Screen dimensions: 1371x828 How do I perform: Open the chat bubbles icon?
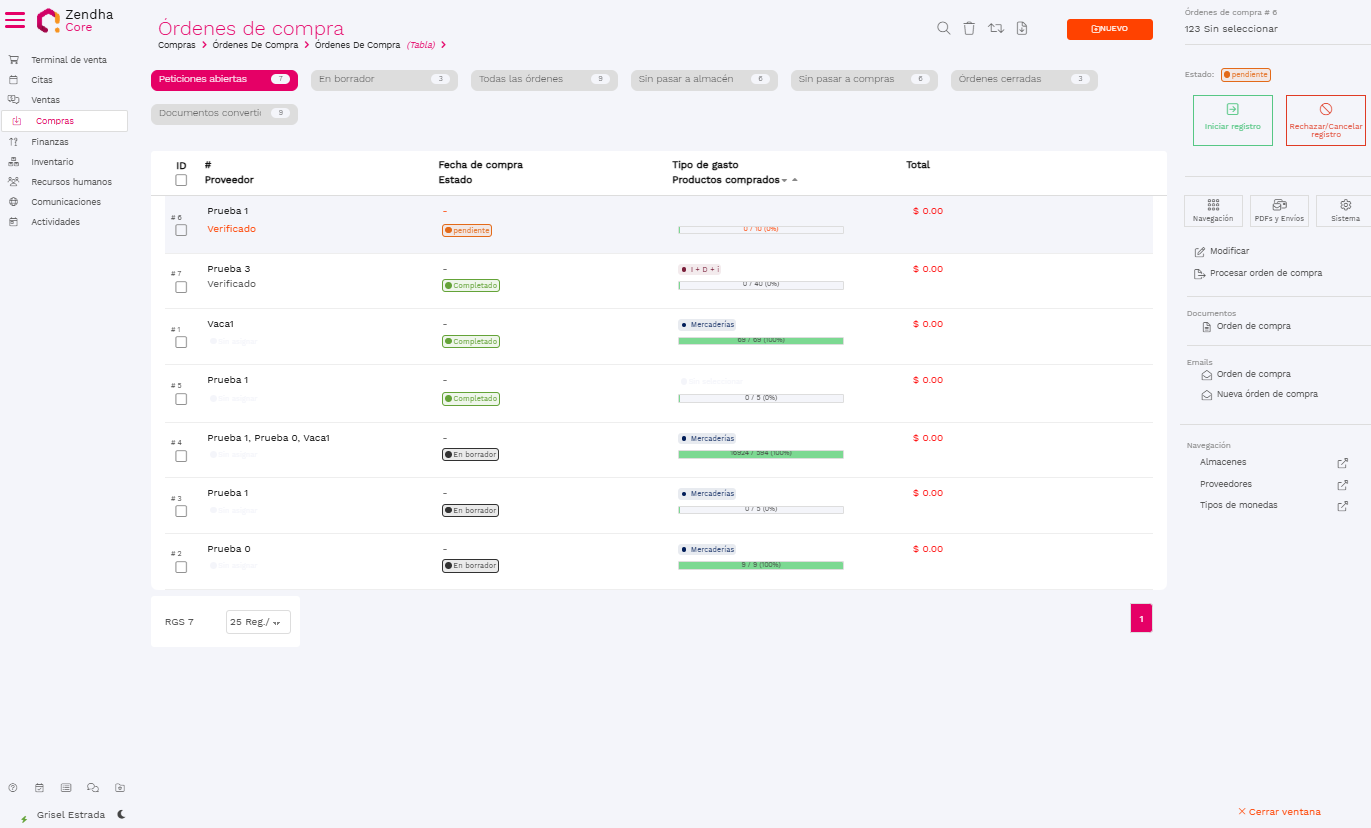click(93, 787)
